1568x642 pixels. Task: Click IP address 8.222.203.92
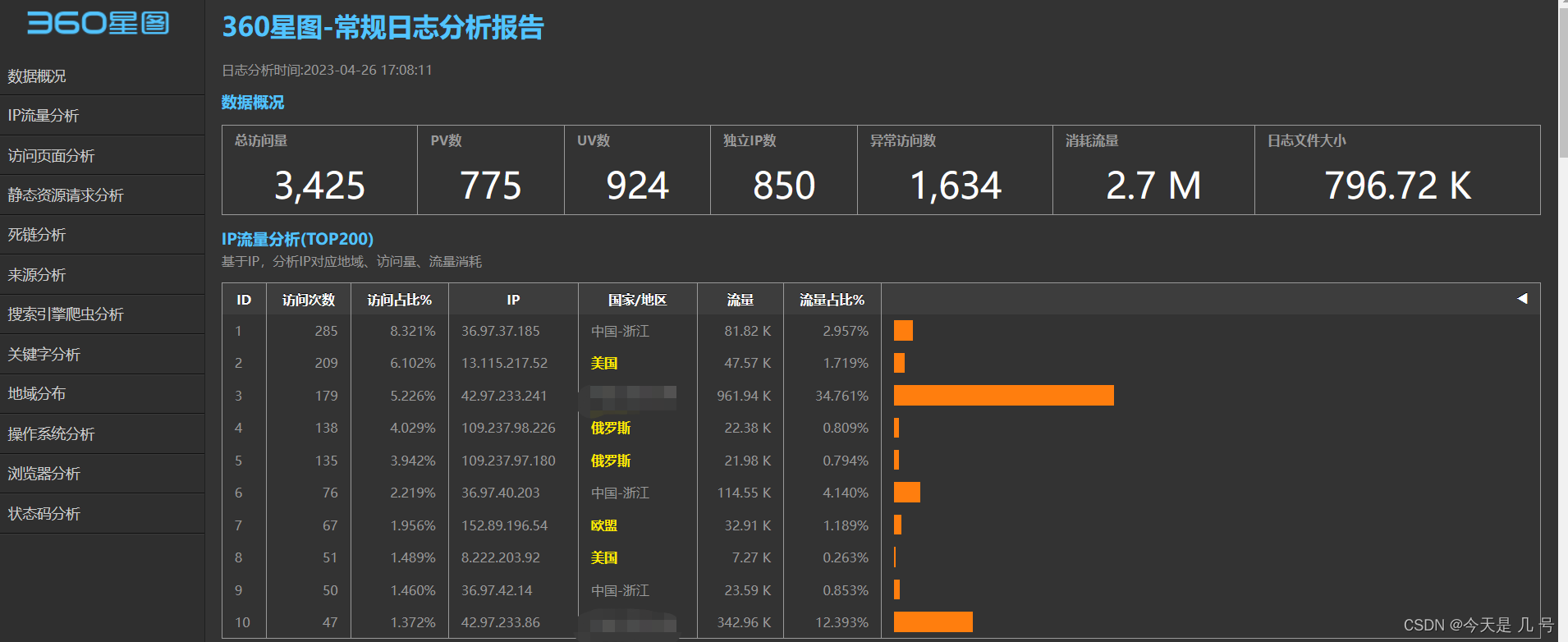(501, 557)
